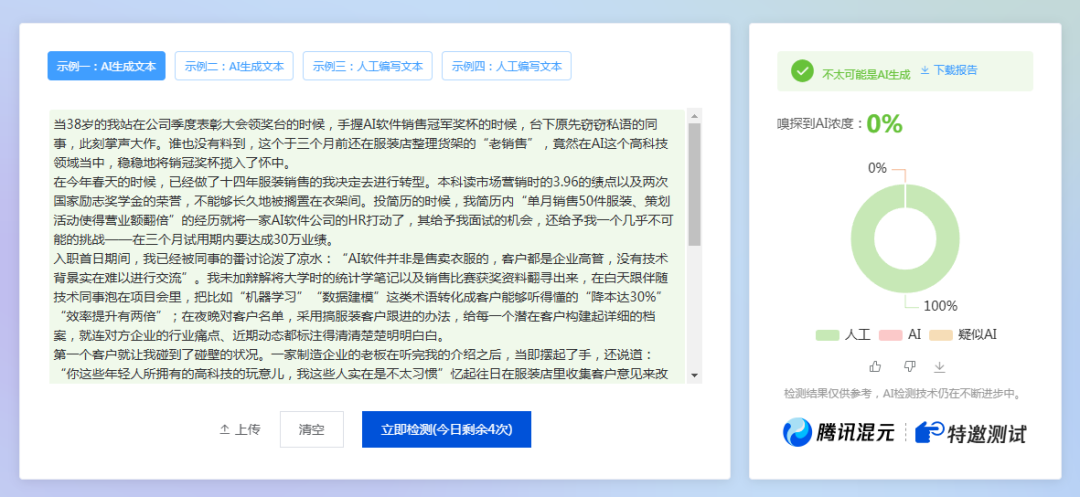Viewport: 1080px width, 497px height.
Task: Choose tab 示例四：人工编写文本
Action: pyautogui.click(x=506, y=66)
